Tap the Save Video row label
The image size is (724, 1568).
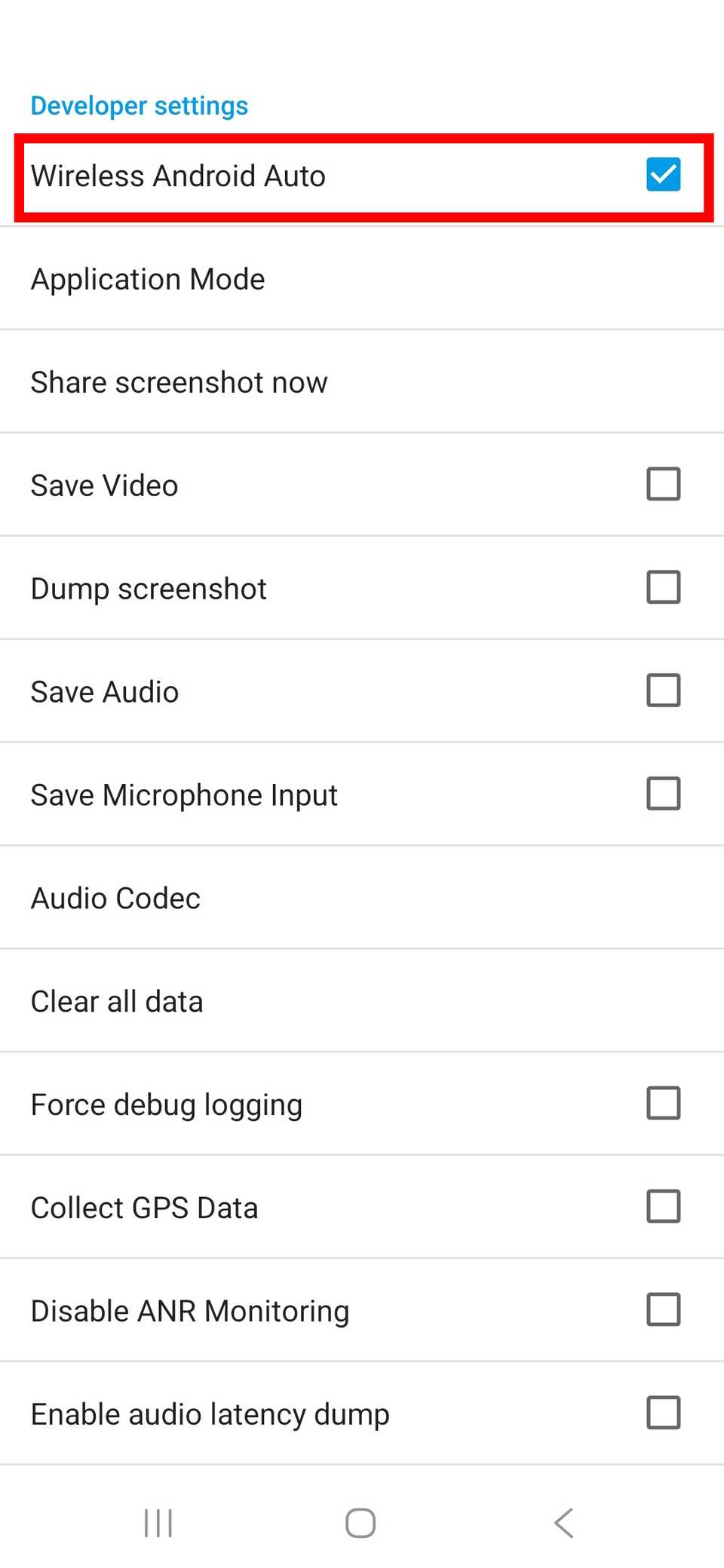pyautogui.click(x=104, y=486)
